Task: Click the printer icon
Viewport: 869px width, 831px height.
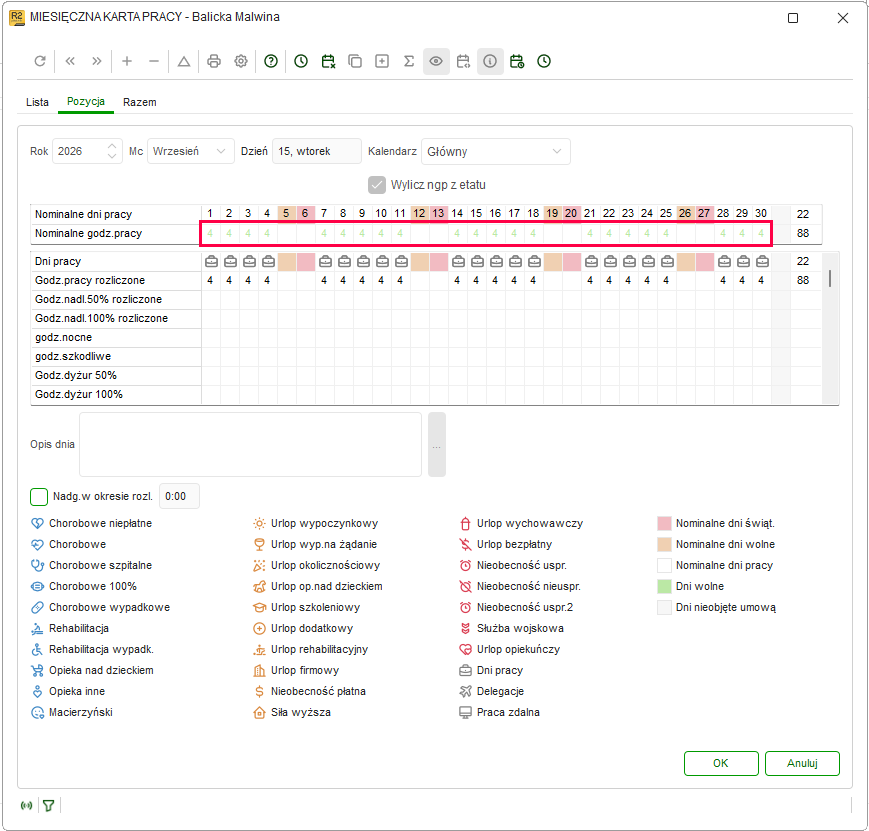Action: coord(214,61)
